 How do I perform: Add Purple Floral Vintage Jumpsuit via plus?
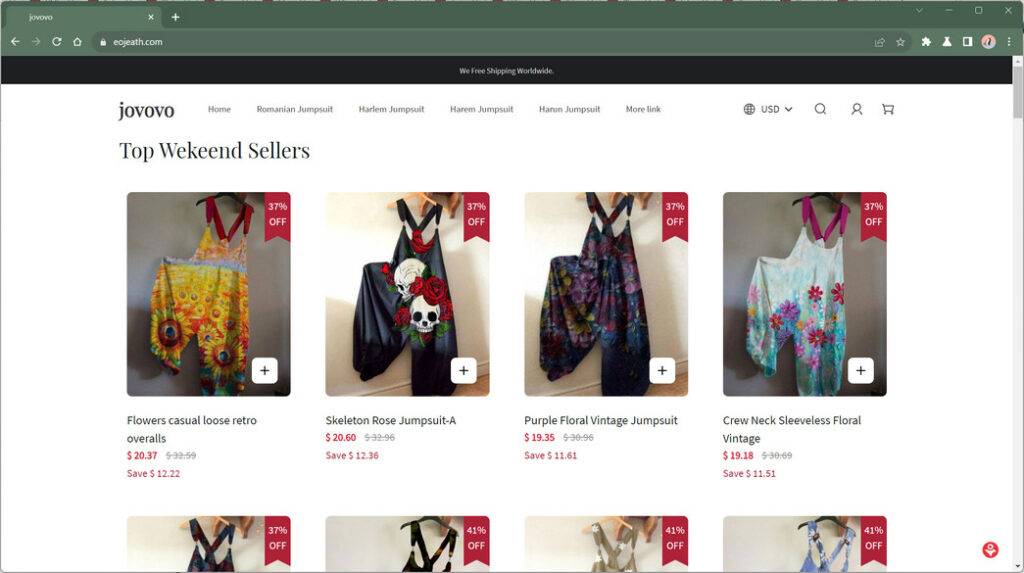pos(662,370)
